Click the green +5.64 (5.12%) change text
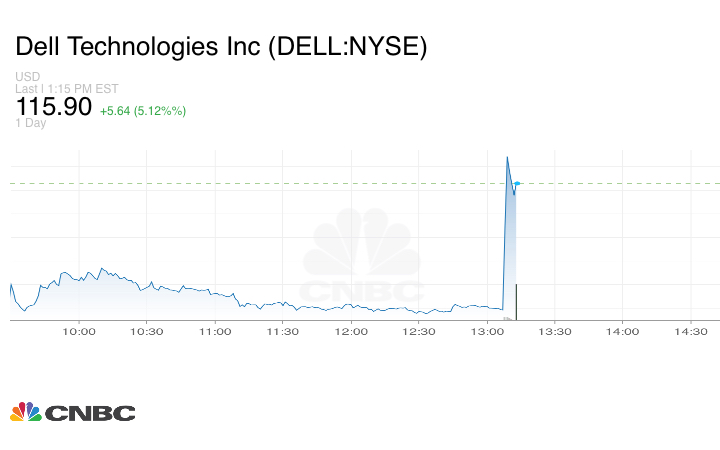The width and height of the screenshot is (720, 450). click(x=142, y=110)
